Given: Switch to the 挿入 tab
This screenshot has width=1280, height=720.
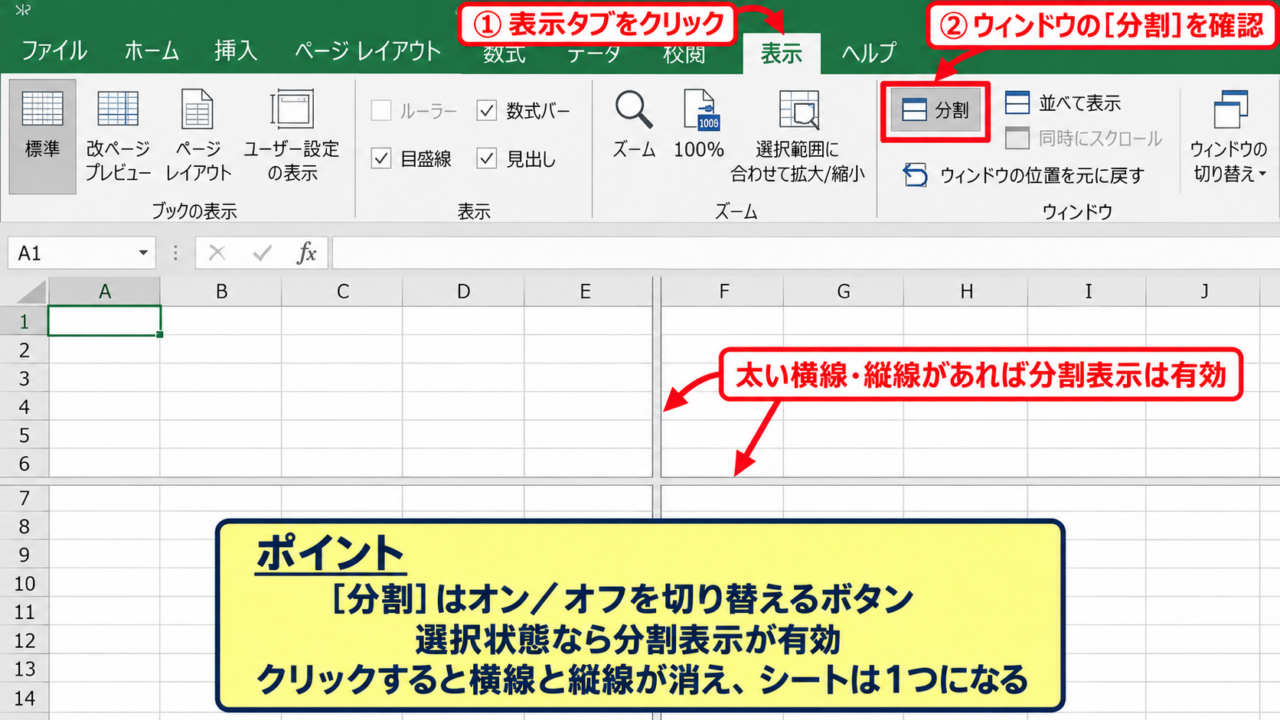Looking at the screenshot, I should tap(236, 52).
